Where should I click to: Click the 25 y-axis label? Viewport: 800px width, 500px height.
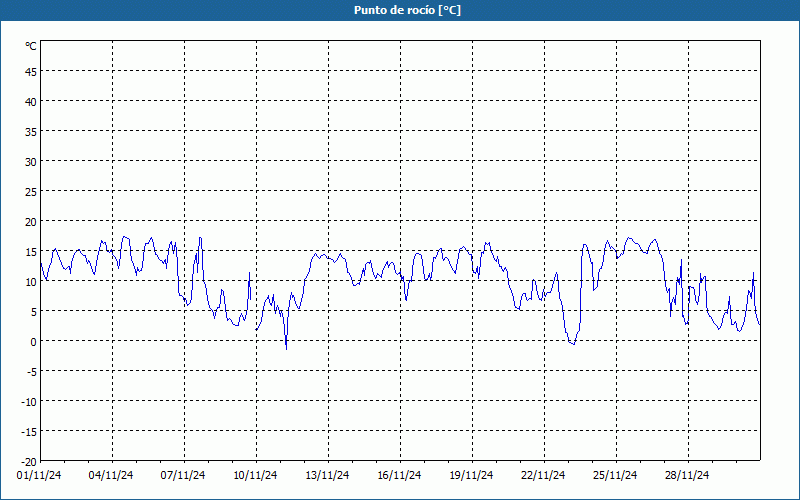(x=31, y=192)
